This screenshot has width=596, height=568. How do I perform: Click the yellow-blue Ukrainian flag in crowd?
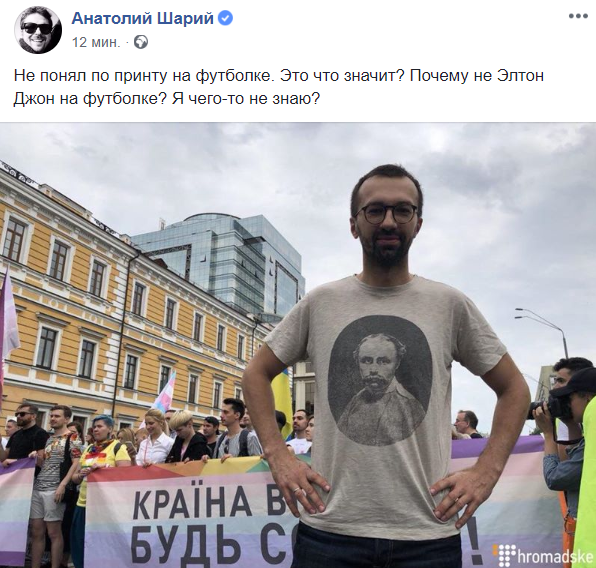pyautogui.click(x=282, y=401)
